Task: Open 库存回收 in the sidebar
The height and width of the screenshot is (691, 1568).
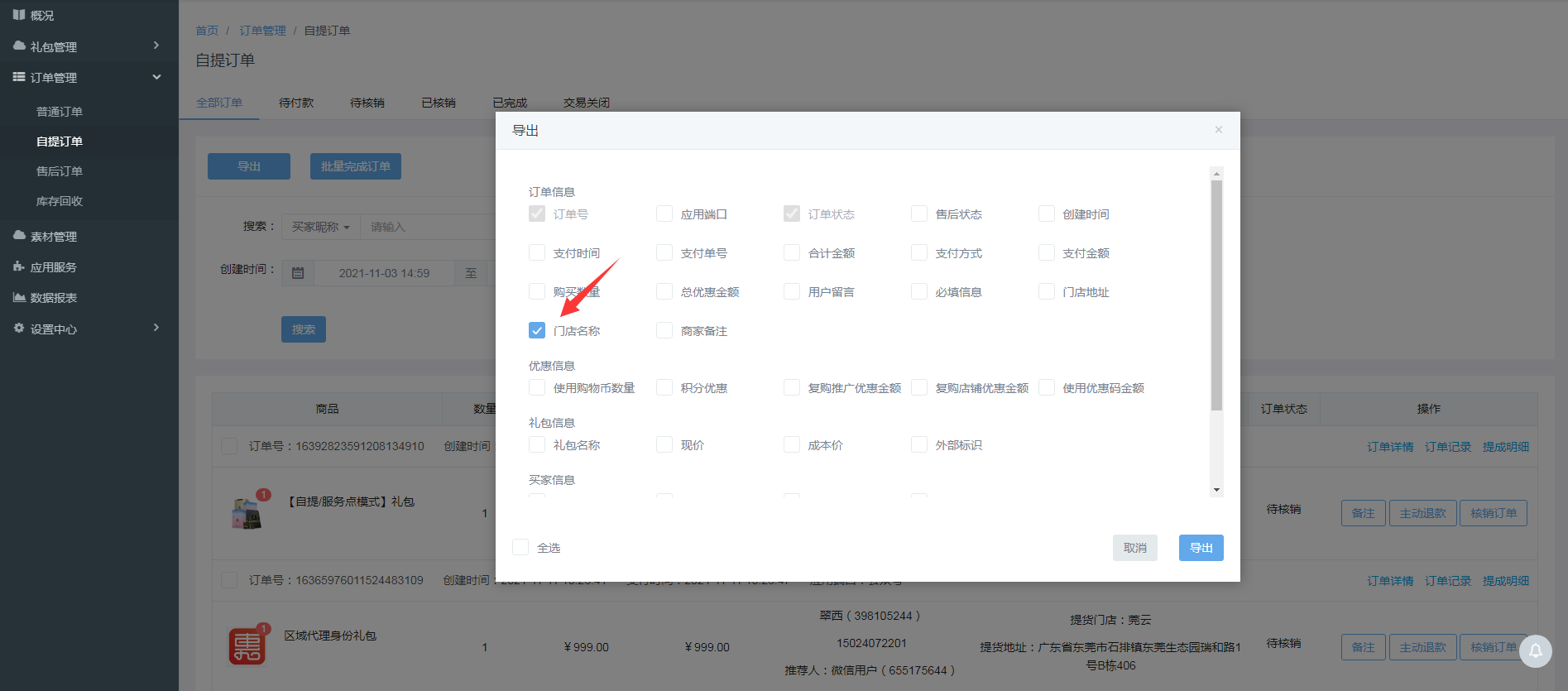Action: click(60, 201)
